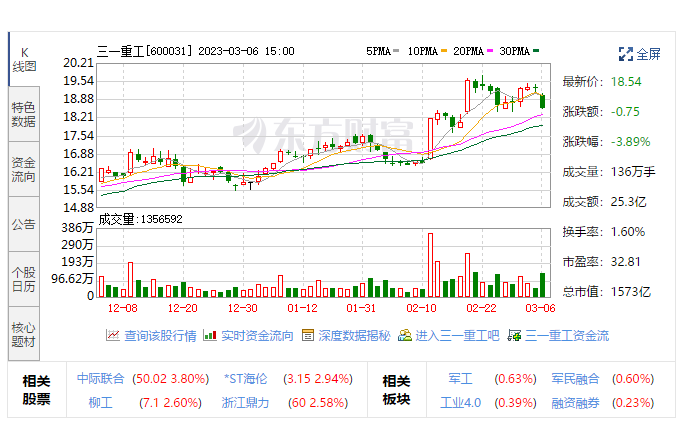Click the green 30PMA legend swatch
This screenshot has height=446, width=684.
click(536, 51)
